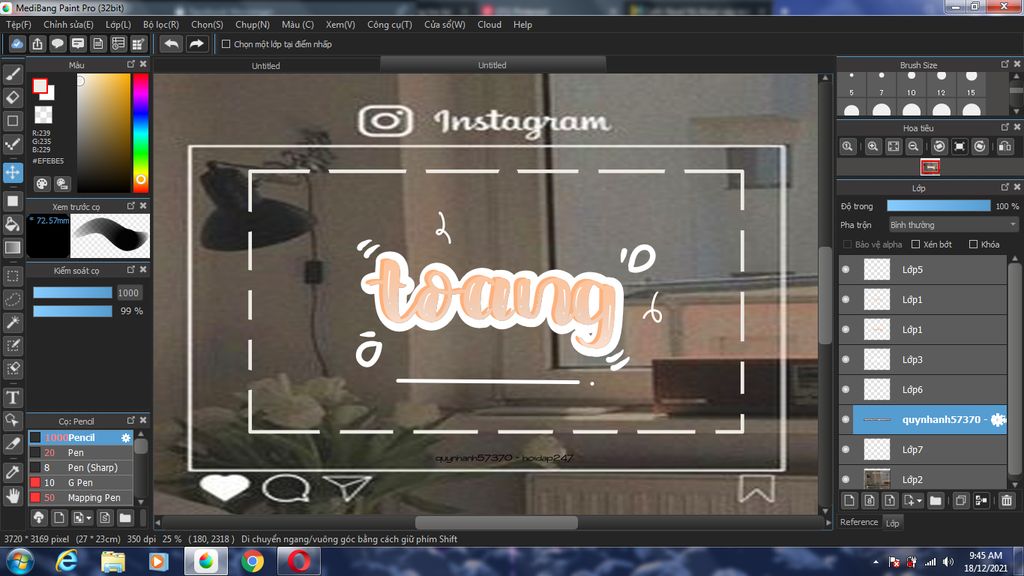The width and height of the screenshot is (1024, 576).
Task: Click the fit-to-window navigator icon
Action: tap(893, 146)
